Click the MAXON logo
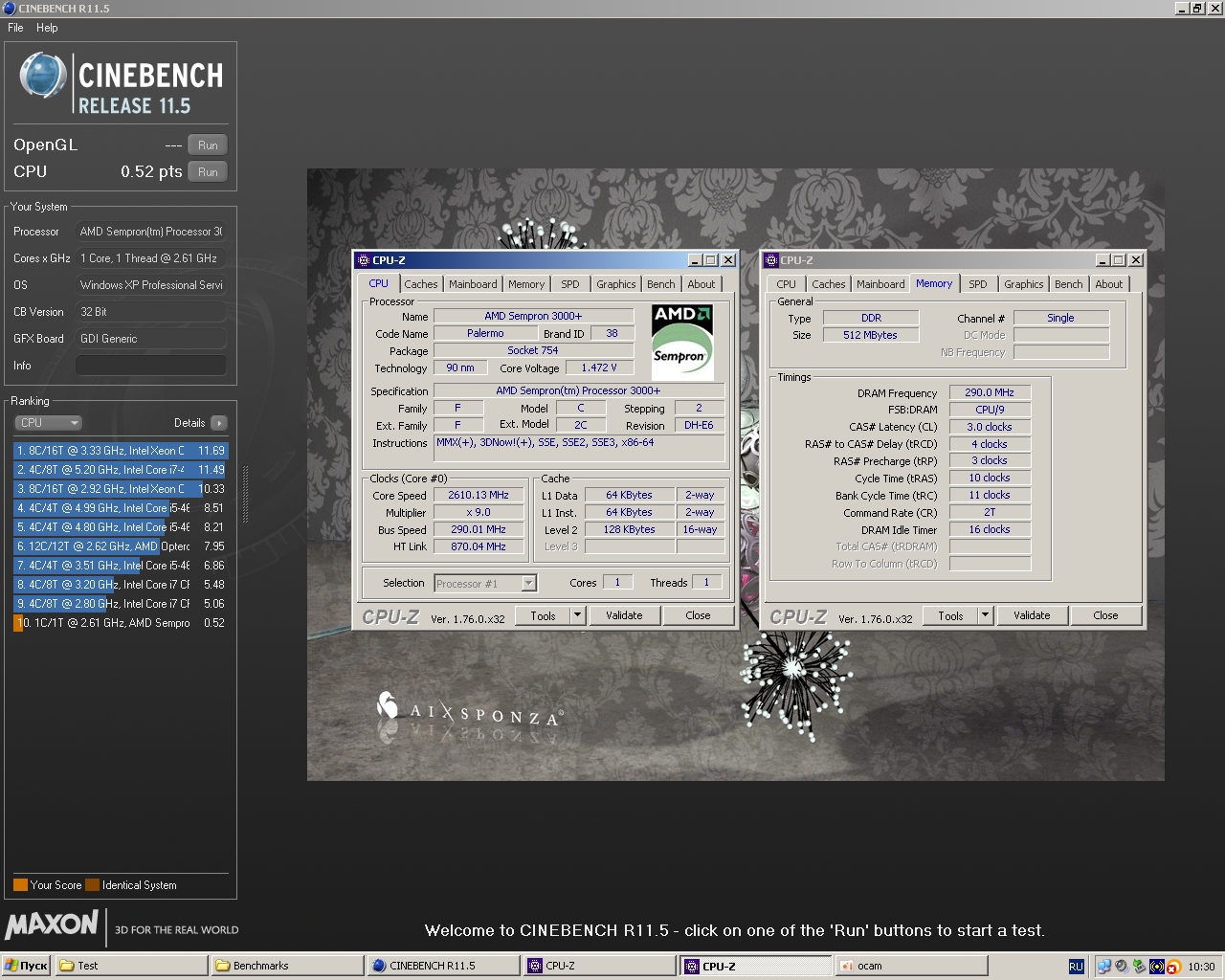The image size is (1225, 980). click(52, 924)
